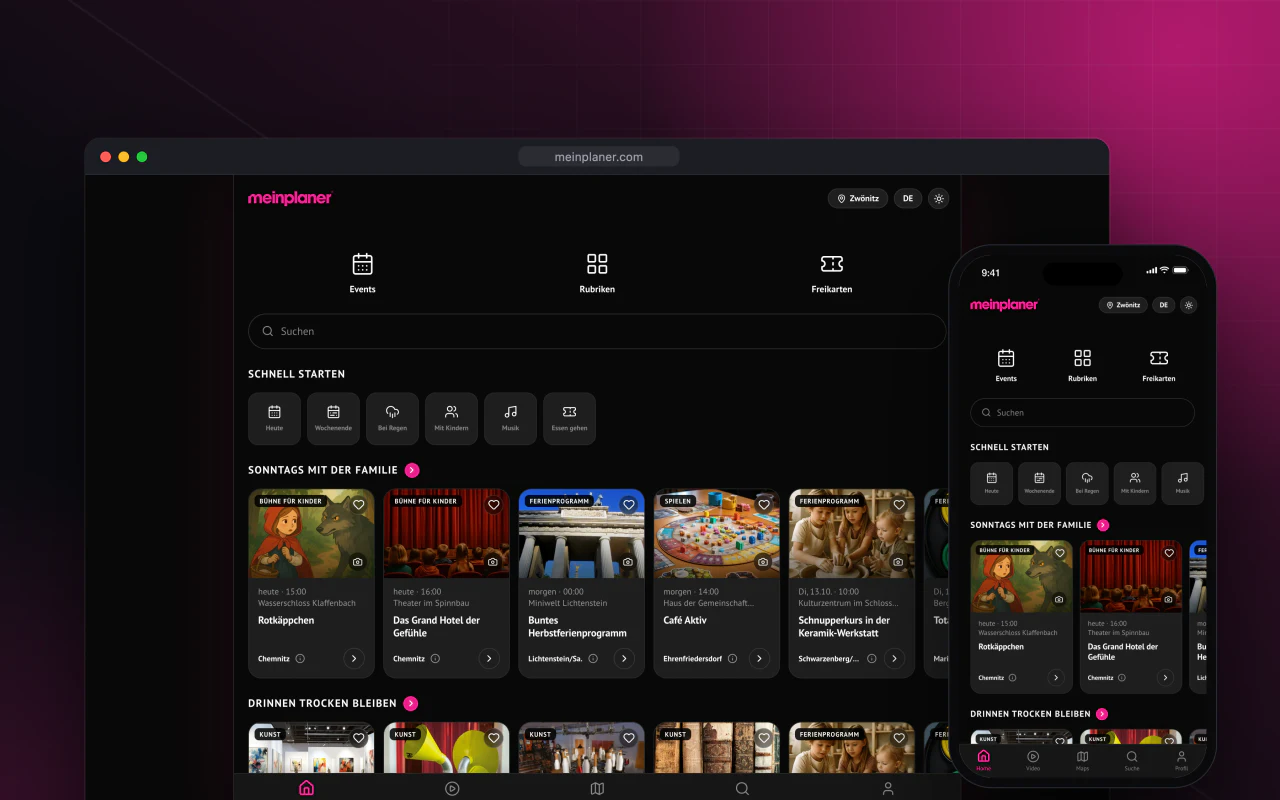This screenshot has width=1280, height=800.
Task: Click the video play icon in desktop bottom bar
Action: click(452, 788)
